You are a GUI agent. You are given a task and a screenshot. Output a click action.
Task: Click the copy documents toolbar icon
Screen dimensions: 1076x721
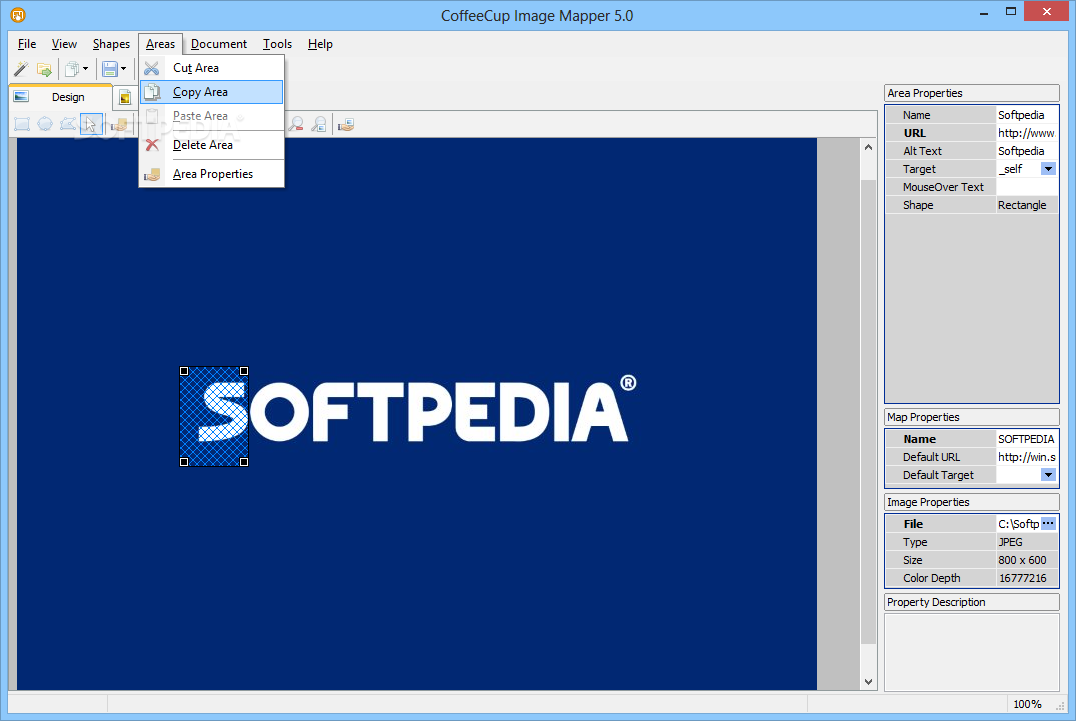pyautogui.click(x=71, y=69)
